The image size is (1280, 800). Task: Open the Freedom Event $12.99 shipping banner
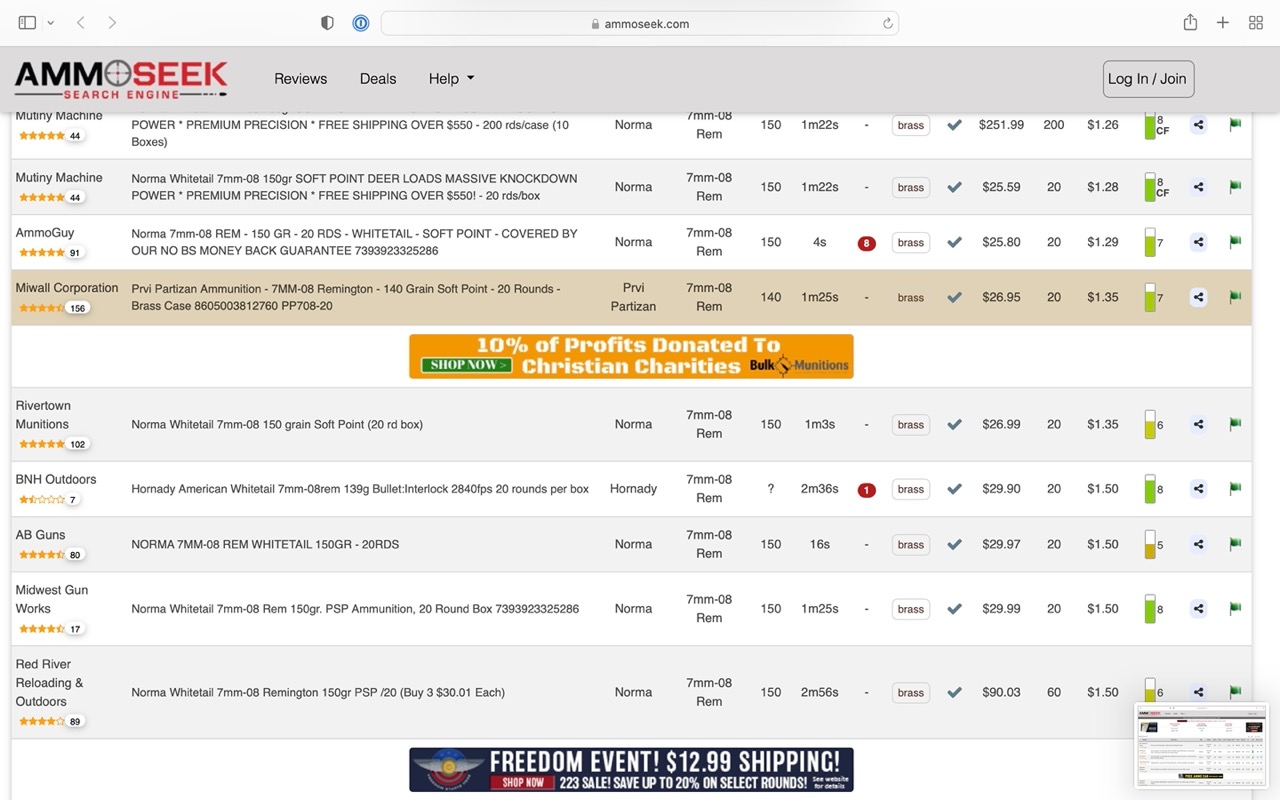pyautogui.click(x=631, y=770)
